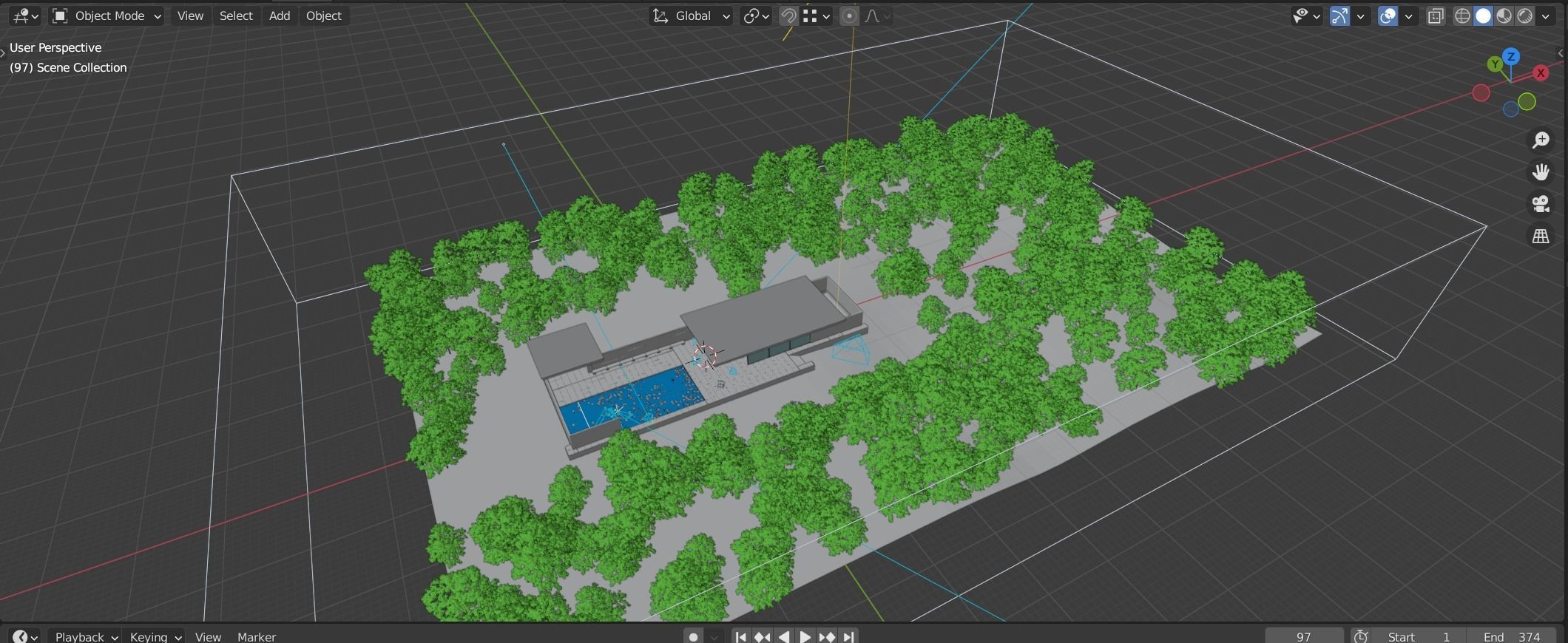Open the timeline editor type selector

[x=25, y=636]
